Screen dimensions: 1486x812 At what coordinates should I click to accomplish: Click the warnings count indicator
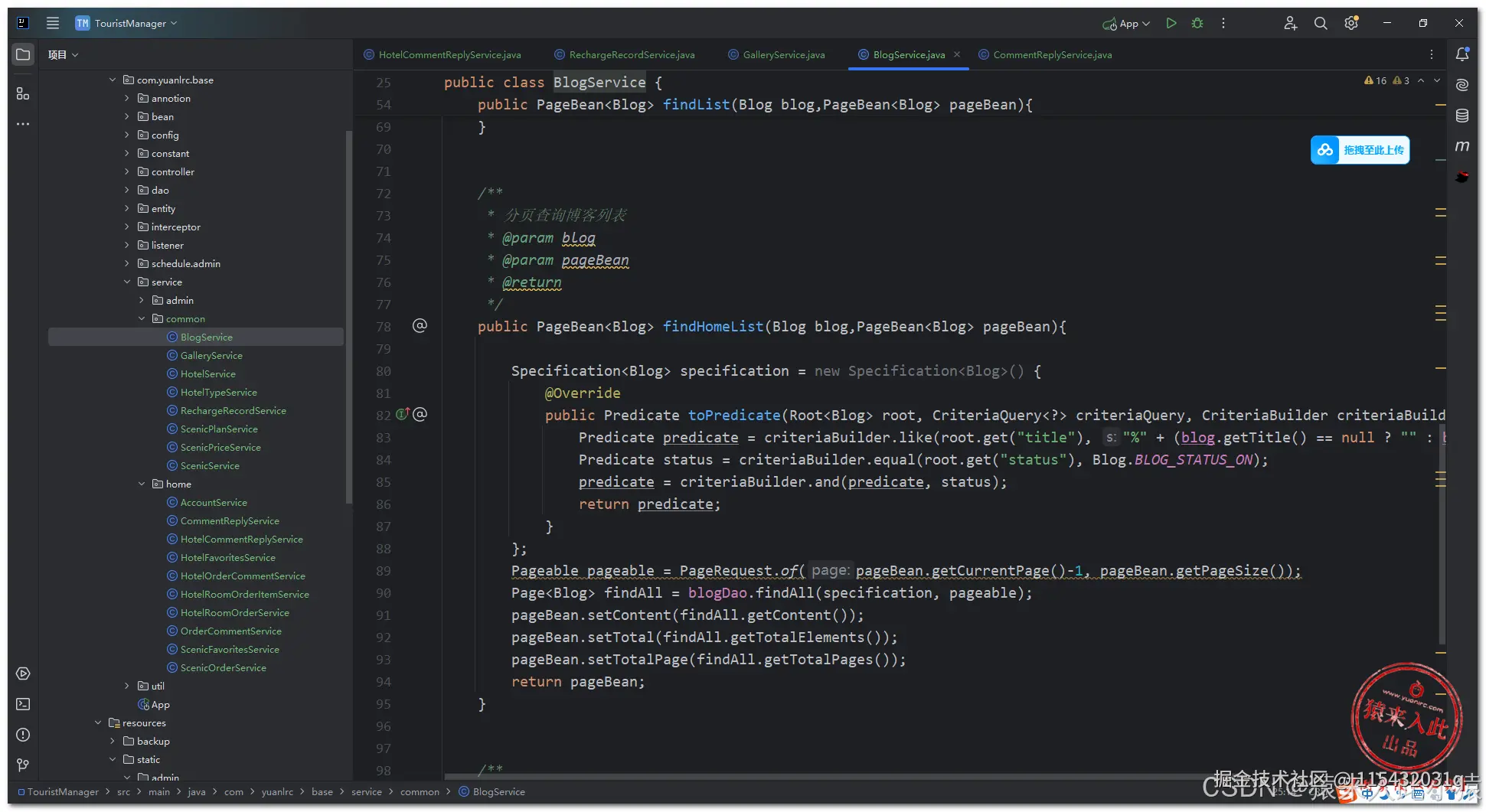pos(1376,80)
